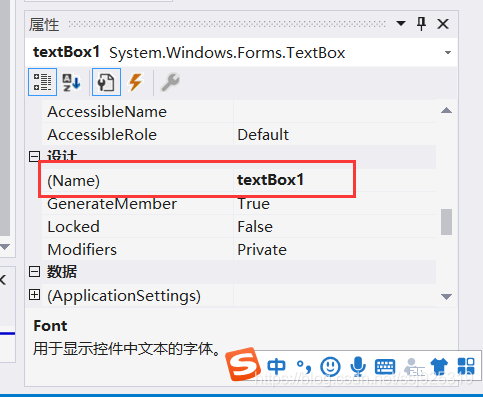The image size is (483, 397).
Task: Click the empty AccessibleName value field
Action: point(335,112)
